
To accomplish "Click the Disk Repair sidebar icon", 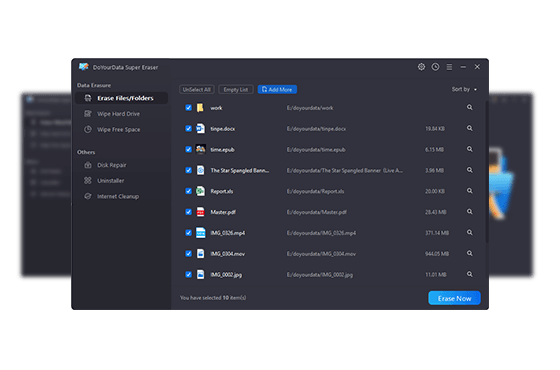I will (88, 165).
